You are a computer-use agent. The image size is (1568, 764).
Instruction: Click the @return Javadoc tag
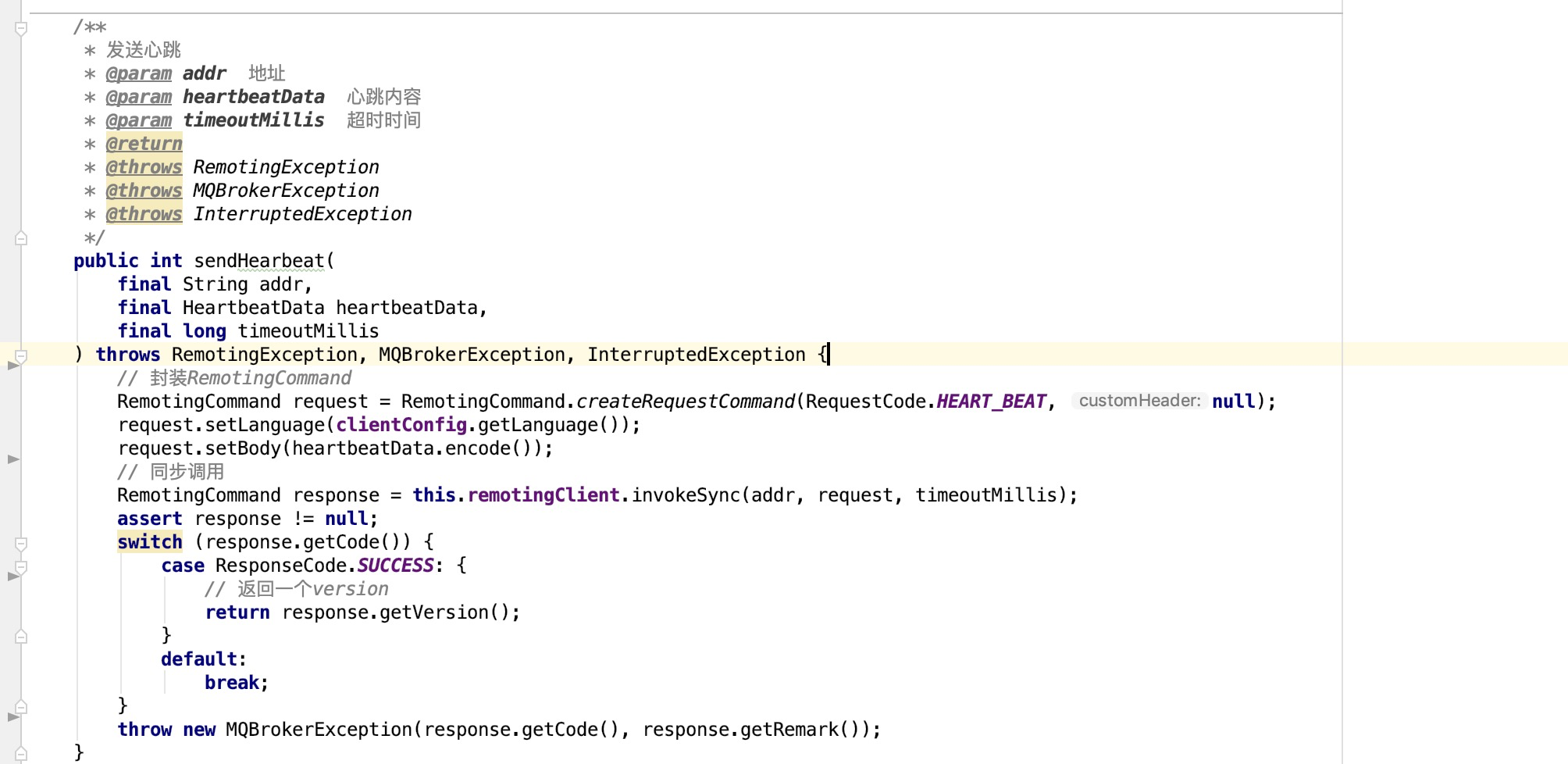point(144,144)
